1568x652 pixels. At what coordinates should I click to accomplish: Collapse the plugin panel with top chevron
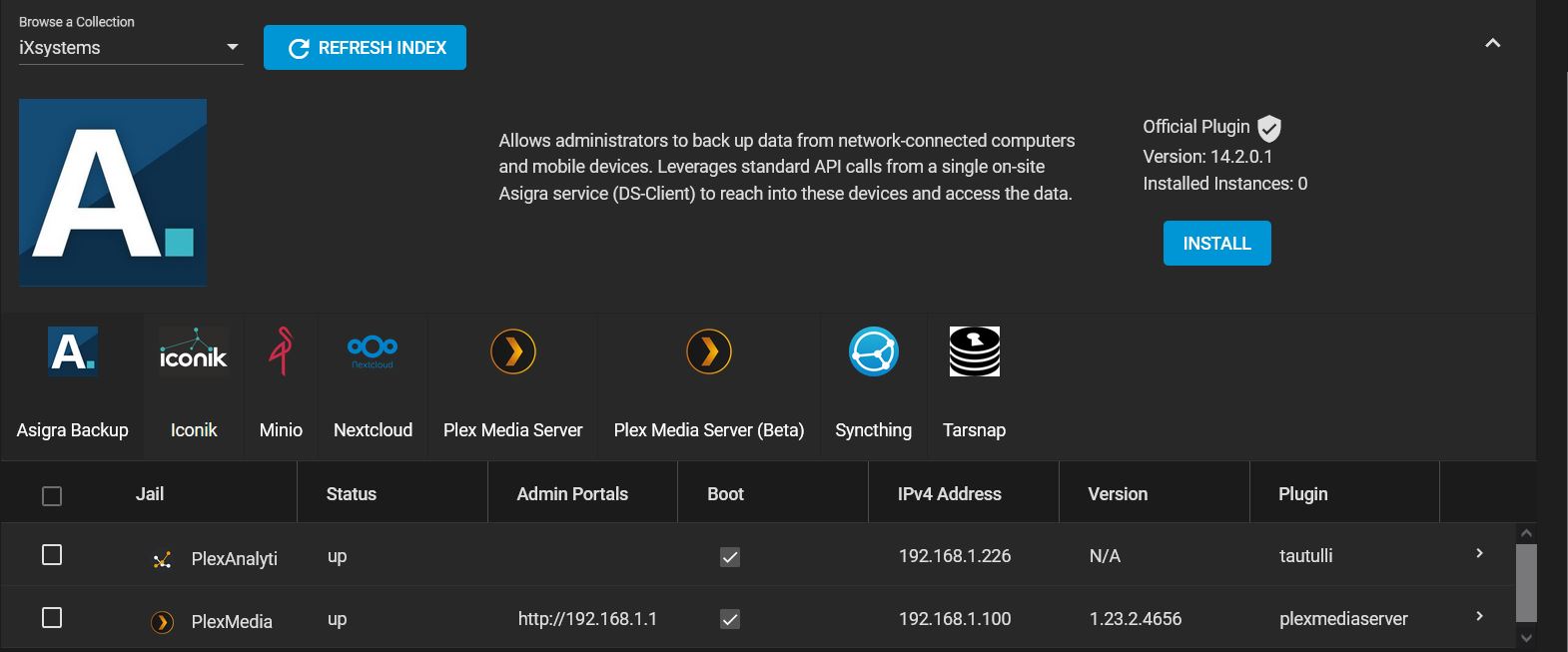1493,43
